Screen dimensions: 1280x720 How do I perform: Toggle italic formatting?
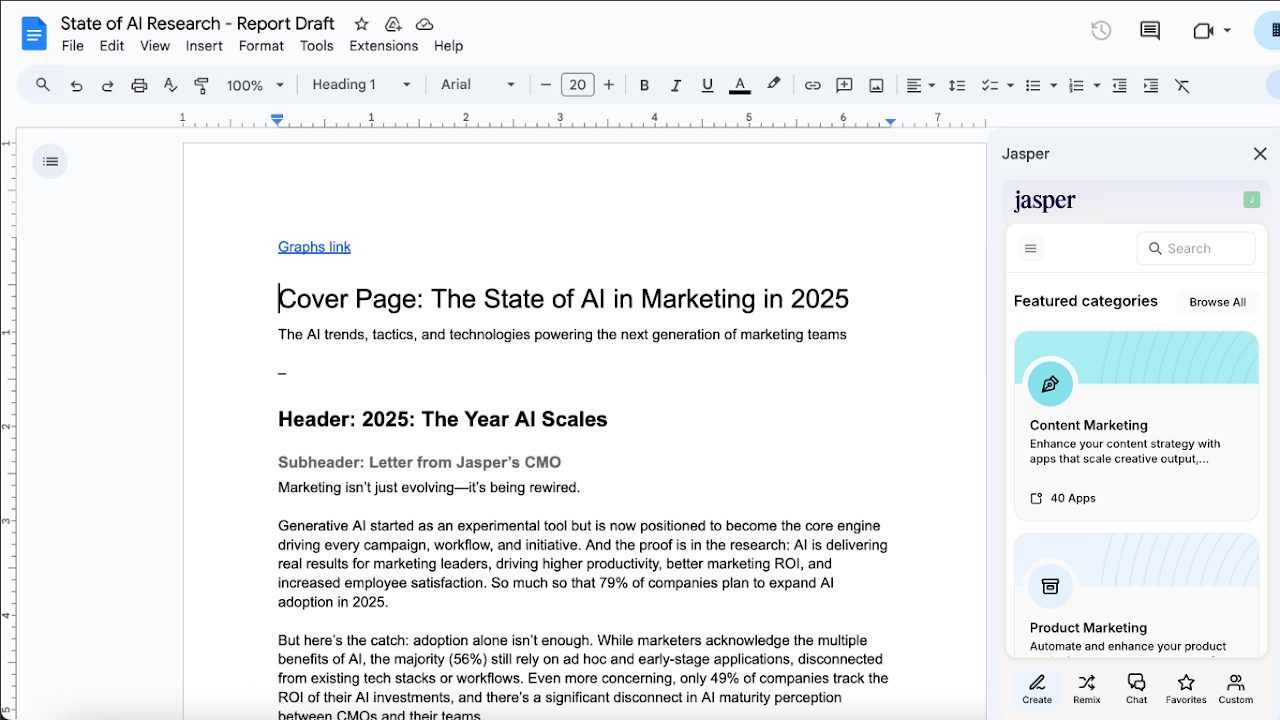point(676,85)
